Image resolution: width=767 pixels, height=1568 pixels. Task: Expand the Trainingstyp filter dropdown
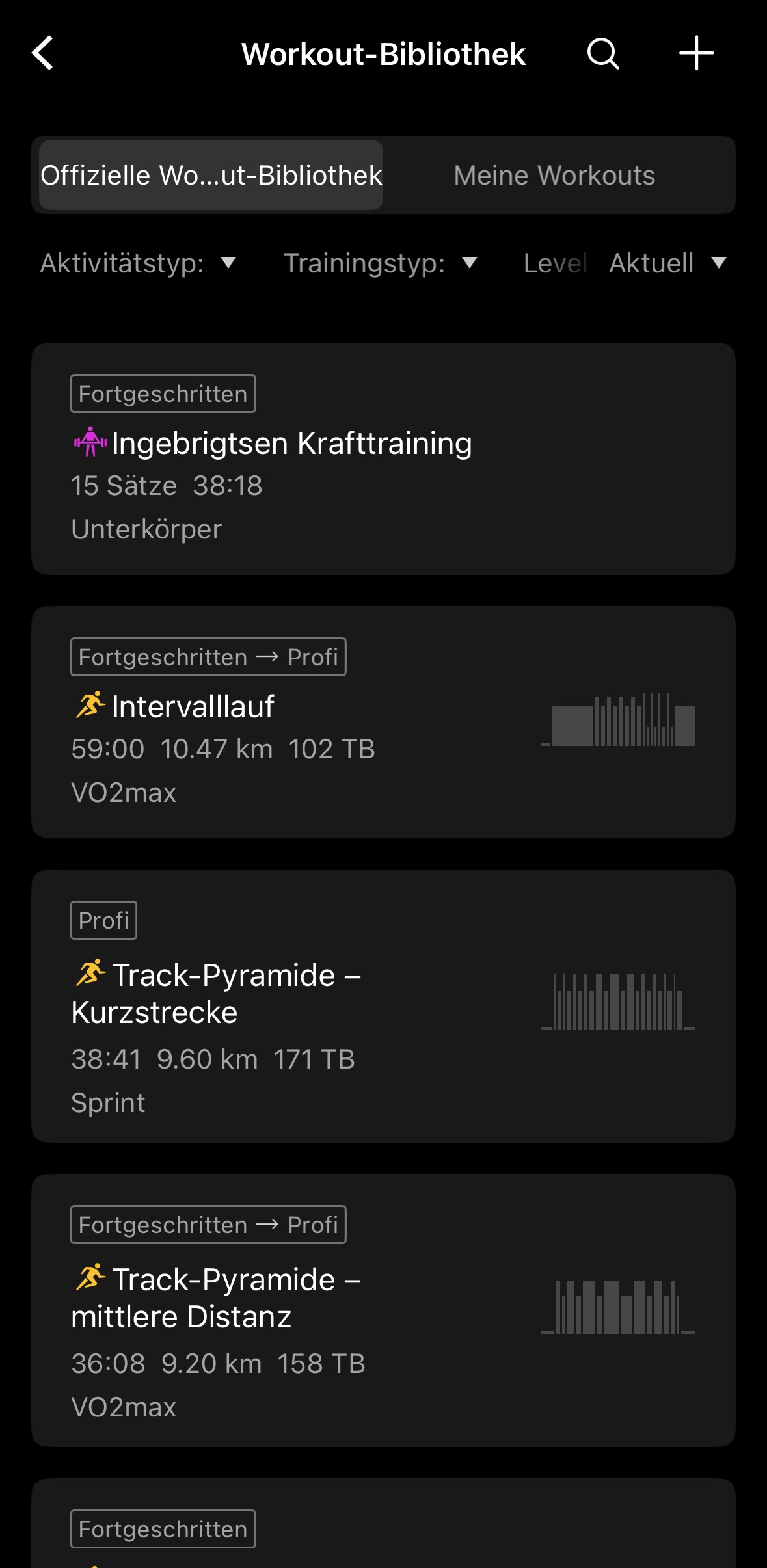381,263
